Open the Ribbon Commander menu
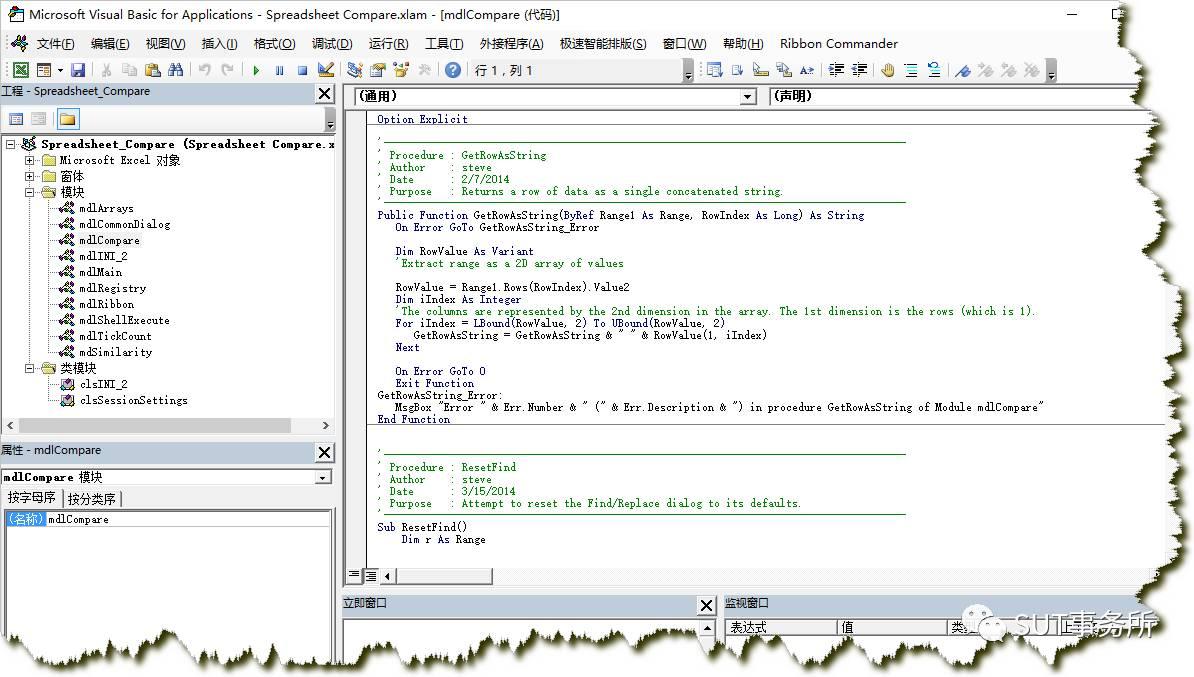This screenshot has height=677, width=1194. pos(838,43)
